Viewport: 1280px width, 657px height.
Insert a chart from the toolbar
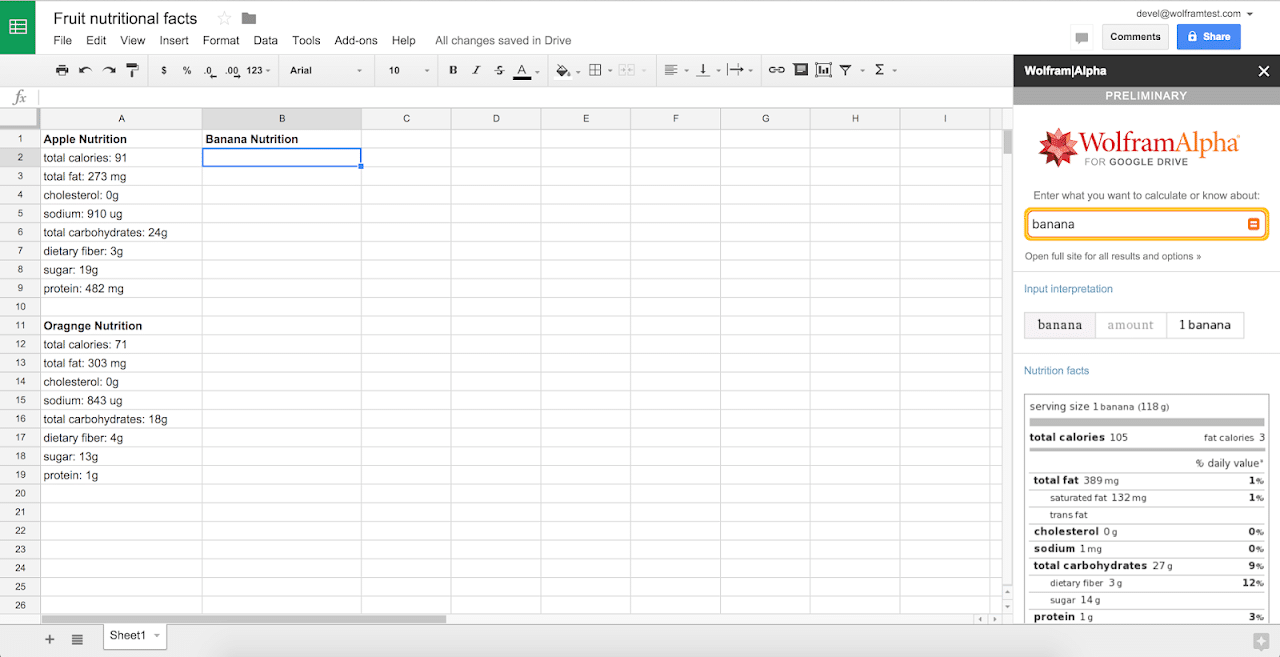click(x=823, y=70)
